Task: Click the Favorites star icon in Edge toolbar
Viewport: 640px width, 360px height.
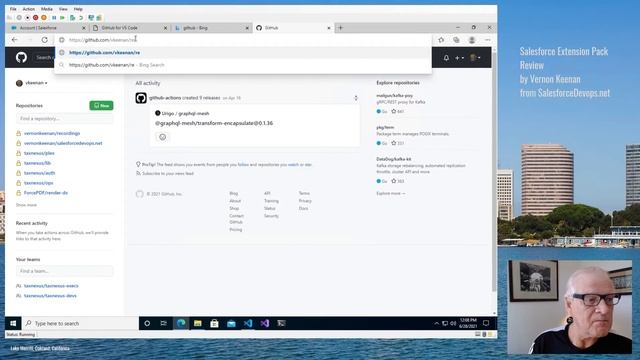Action: click(x=441, y=40)
